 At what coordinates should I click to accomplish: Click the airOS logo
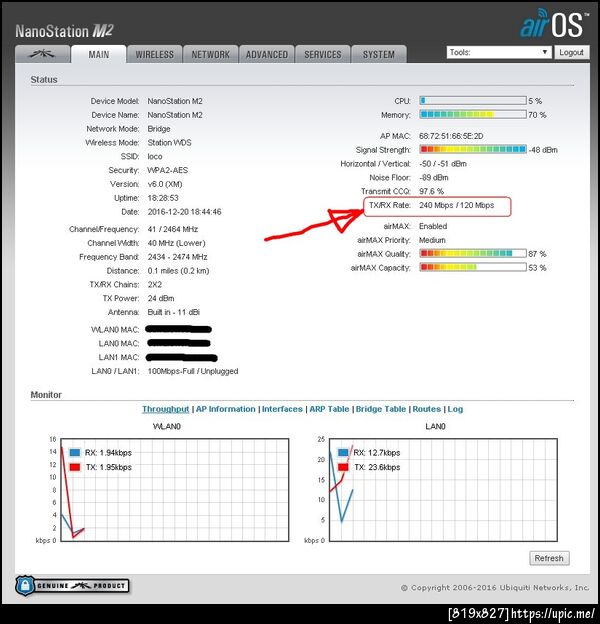click(553, 25)
